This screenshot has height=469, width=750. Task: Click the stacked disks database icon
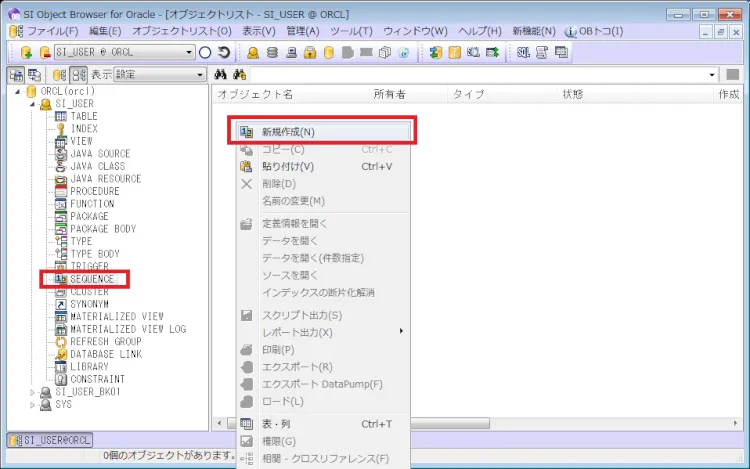272,52
